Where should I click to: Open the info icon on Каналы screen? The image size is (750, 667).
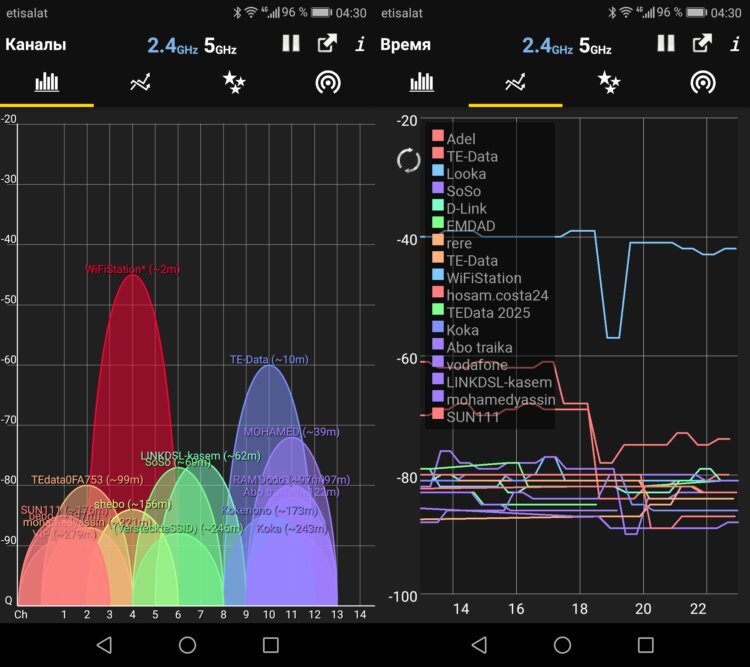(360, 45)
